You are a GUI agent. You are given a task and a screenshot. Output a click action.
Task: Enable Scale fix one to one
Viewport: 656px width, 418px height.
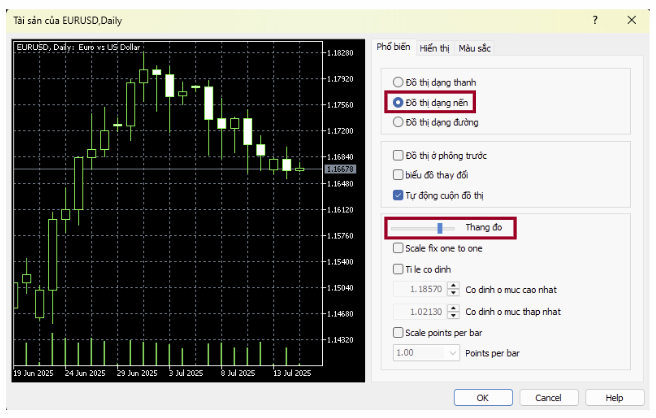pyautogui.click(x=398, y=248)
